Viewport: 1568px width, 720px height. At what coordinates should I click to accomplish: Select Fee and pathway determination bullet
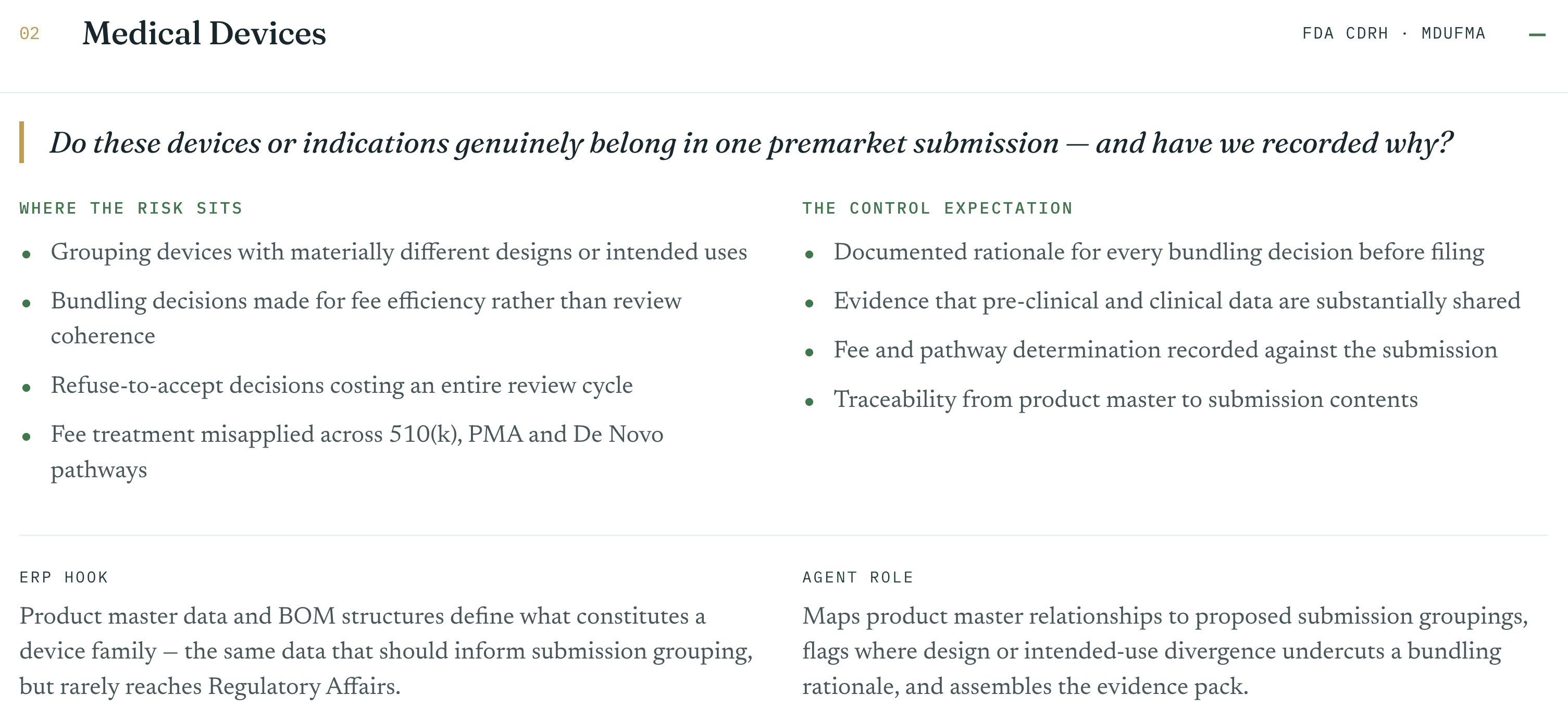(x=1165, y=350)
